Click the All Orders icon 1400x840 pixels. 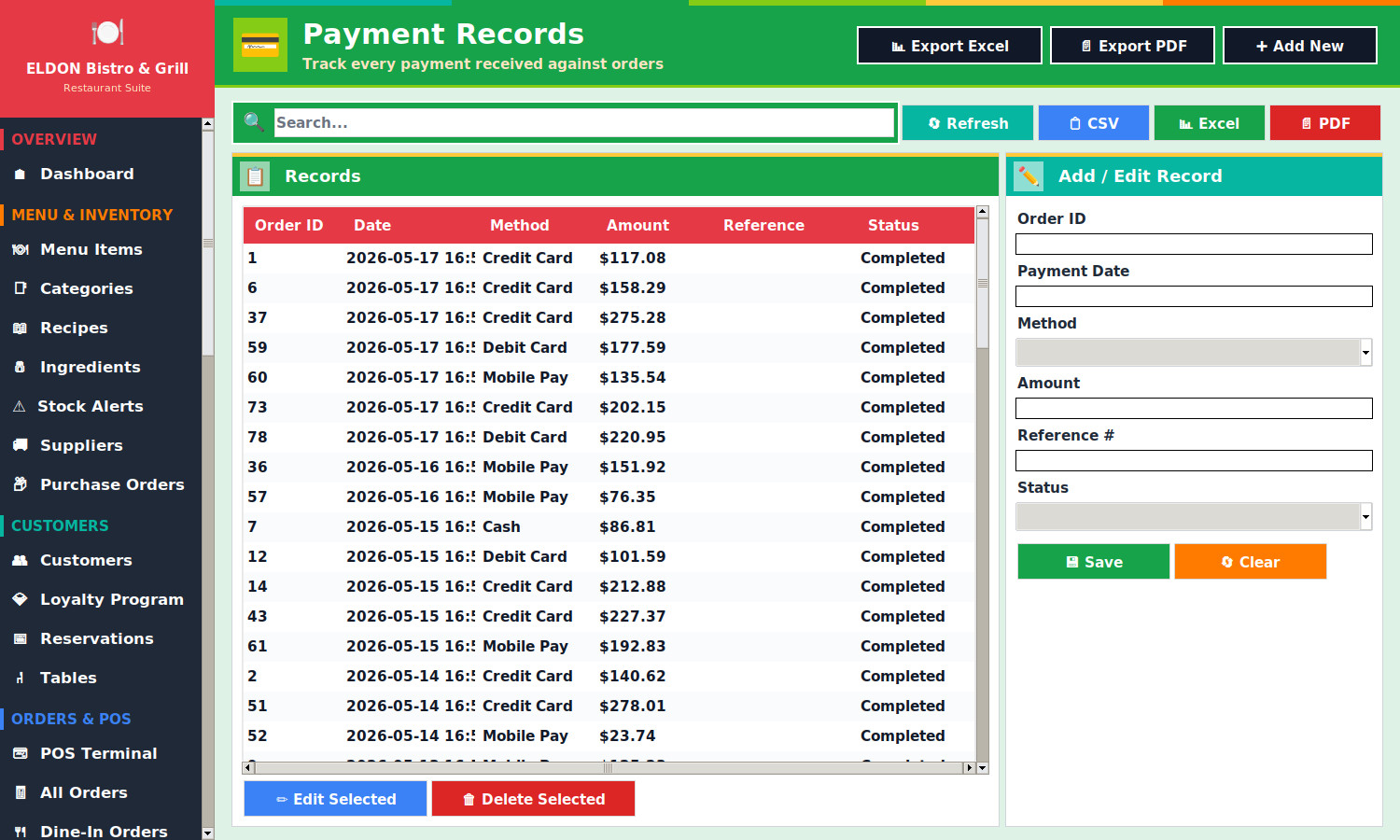20,793
